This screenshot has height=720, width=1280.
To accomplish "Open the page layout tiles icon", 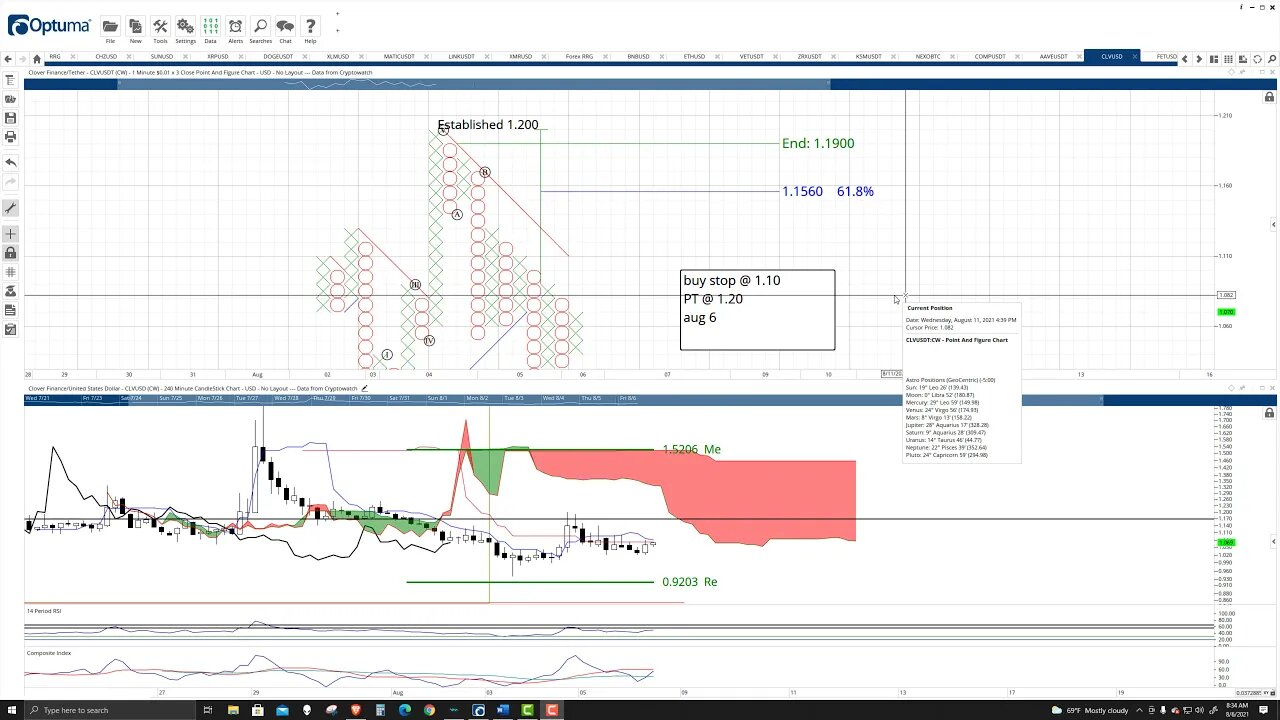I will [1215, 58].
